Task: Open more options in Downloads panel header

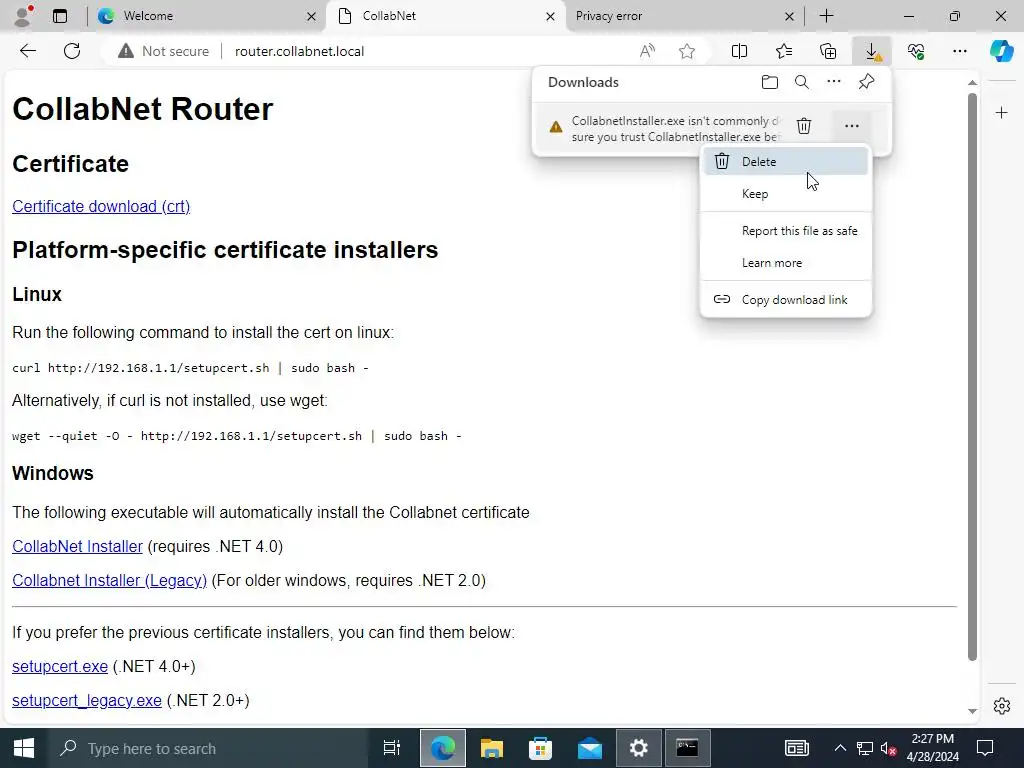Action: tap(834, 82)
